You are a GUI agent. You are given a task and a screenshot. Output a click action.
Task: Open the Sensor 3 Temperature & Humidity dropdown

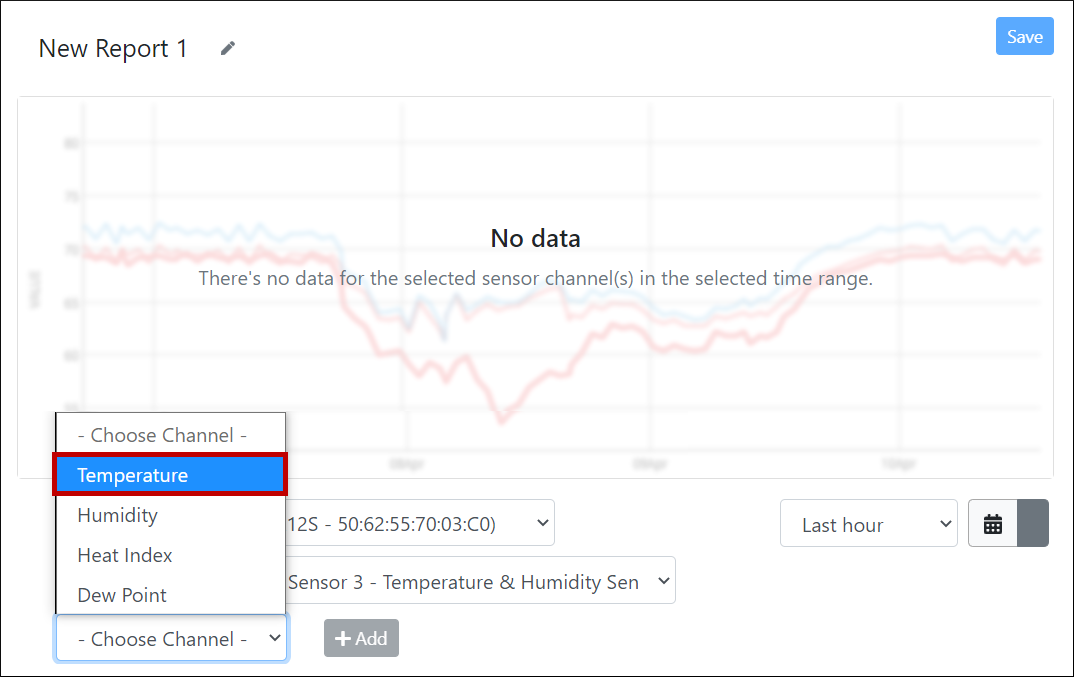478,581
